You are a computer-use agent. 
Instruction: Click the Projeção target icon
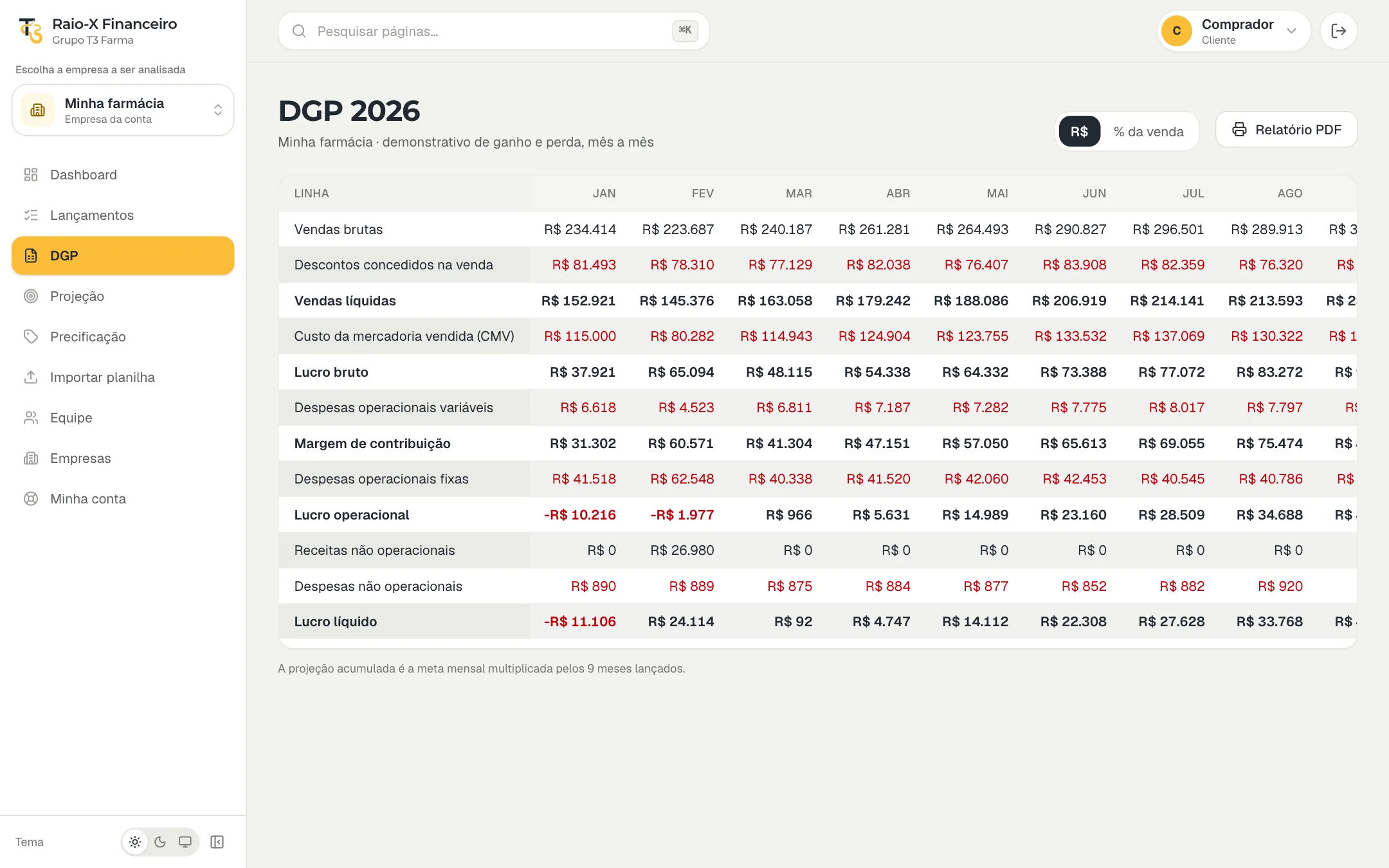pos(31,296)
